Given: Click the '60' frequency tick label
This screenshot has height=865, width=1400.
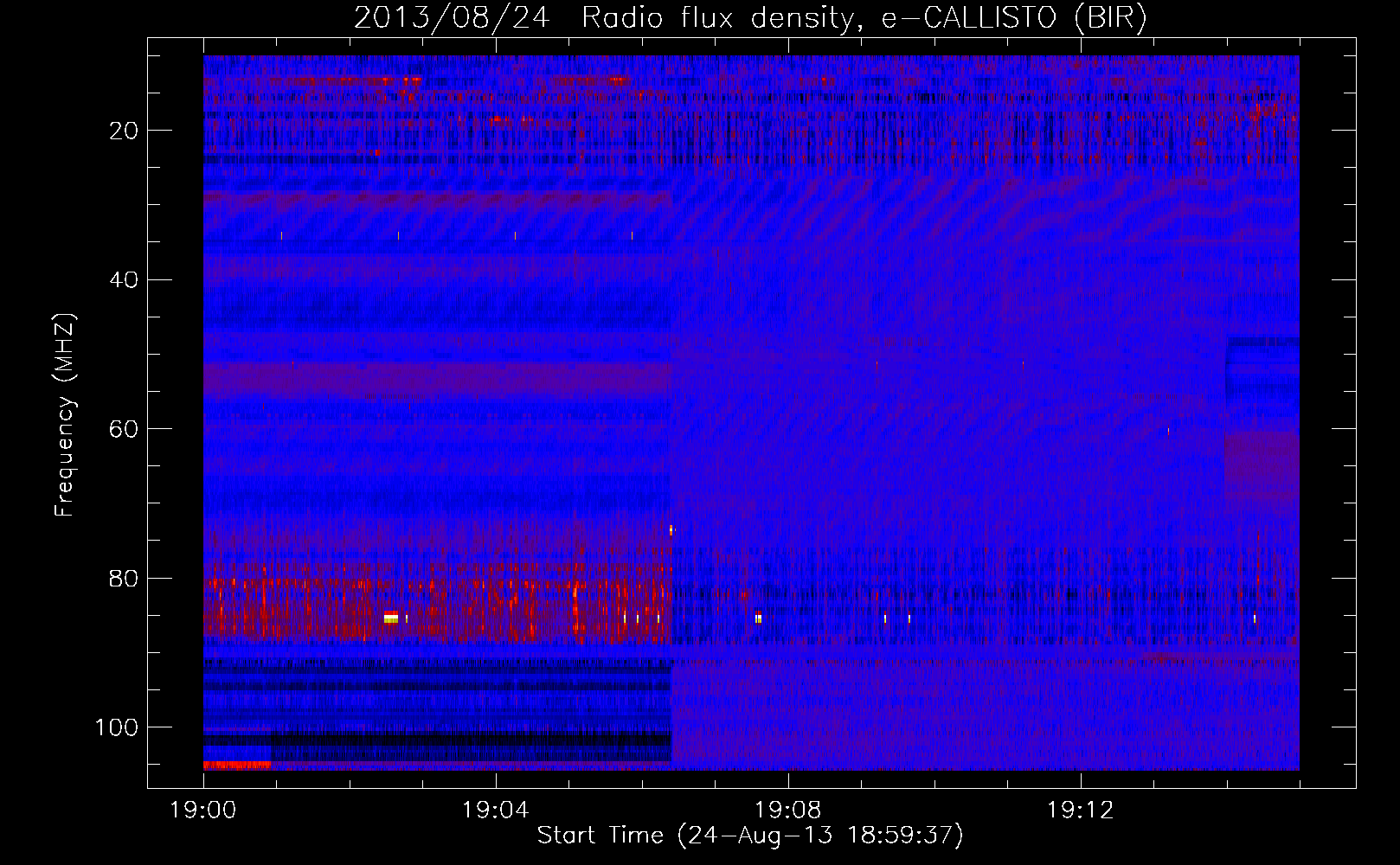Looking at the screenshot, I should (125, 429).
